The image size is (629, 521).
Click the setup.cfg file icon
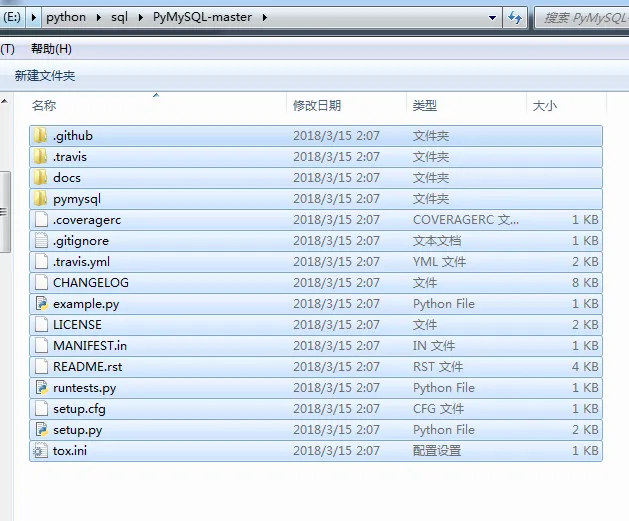point(41,409)
